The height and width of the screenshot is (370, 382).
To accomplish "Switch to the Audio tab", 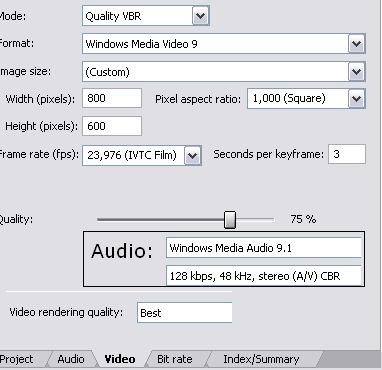I will (71, 359).
